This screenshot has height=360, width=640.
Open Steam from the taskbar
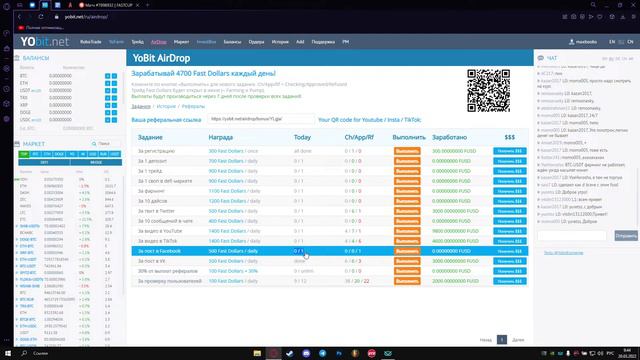[x=290, y=353]
